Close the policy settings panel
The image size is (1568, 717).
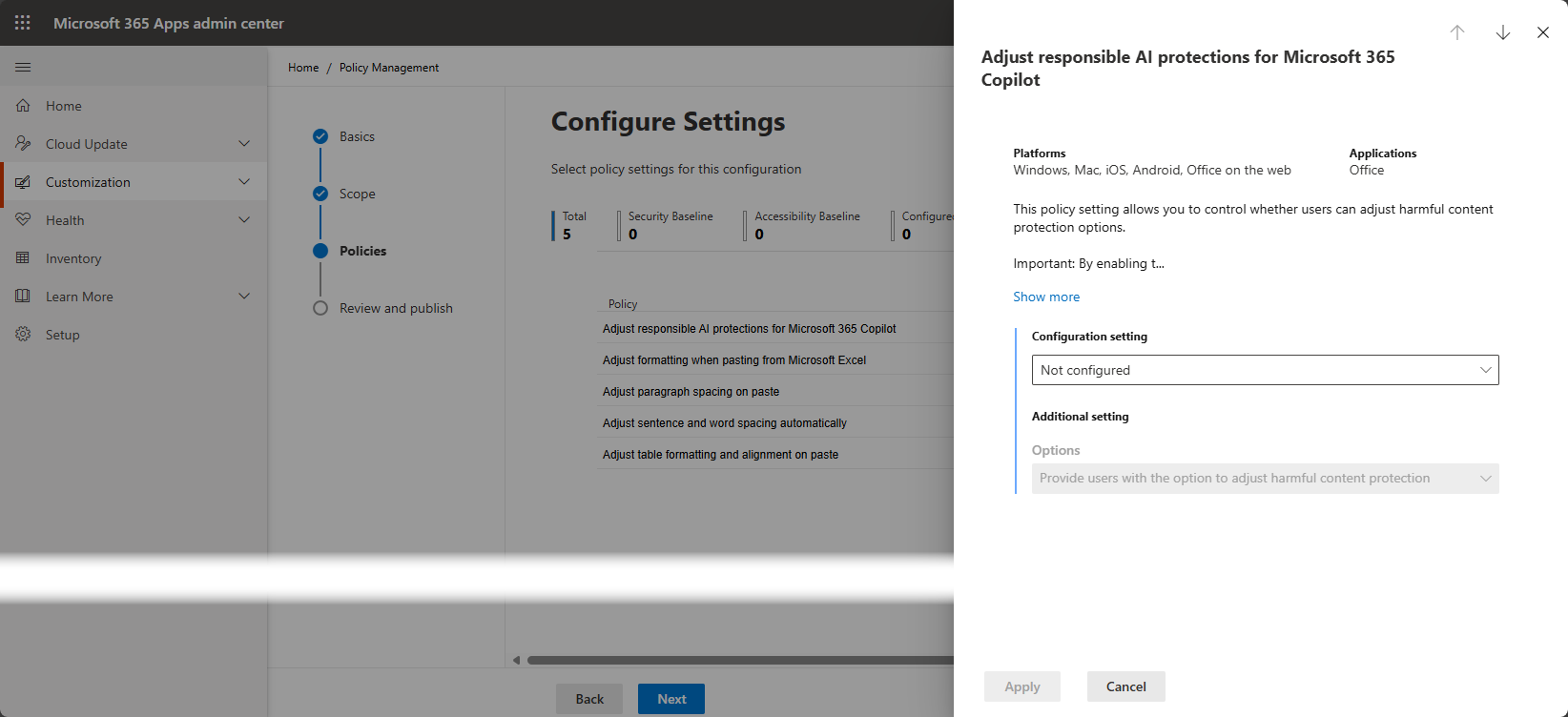tap(1543, 32)
